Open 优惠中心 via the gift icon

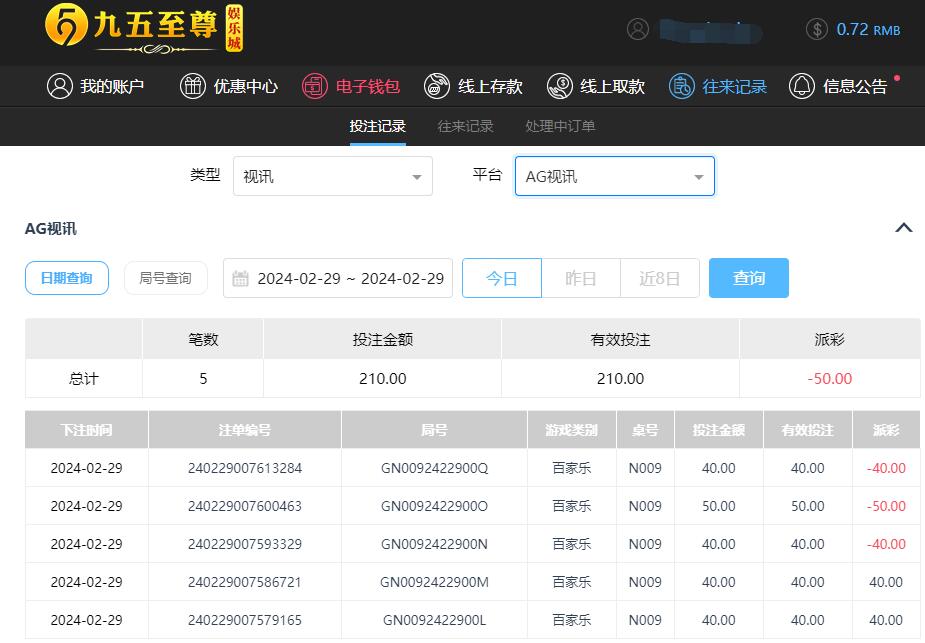(192, 86)
